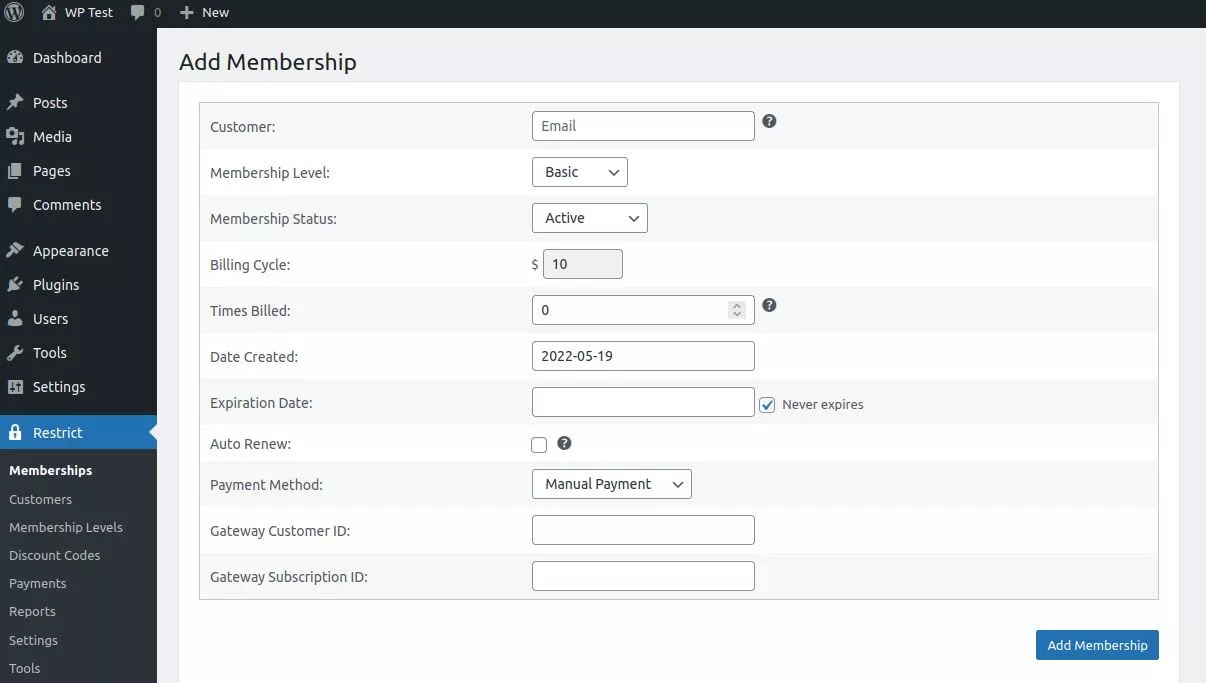Click the Comments bubble icon in sidebar
Viewport: 1206px width, 683px height.
coord(15,205)
